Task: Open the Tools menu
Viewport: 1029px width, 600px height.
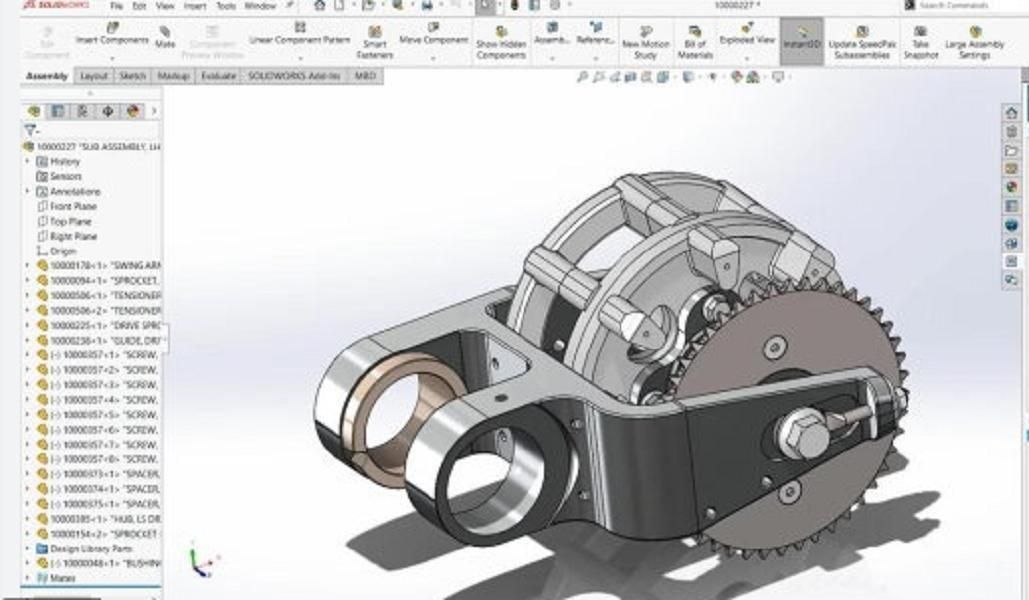Action: pyautogui.click(x=226, y=6)
